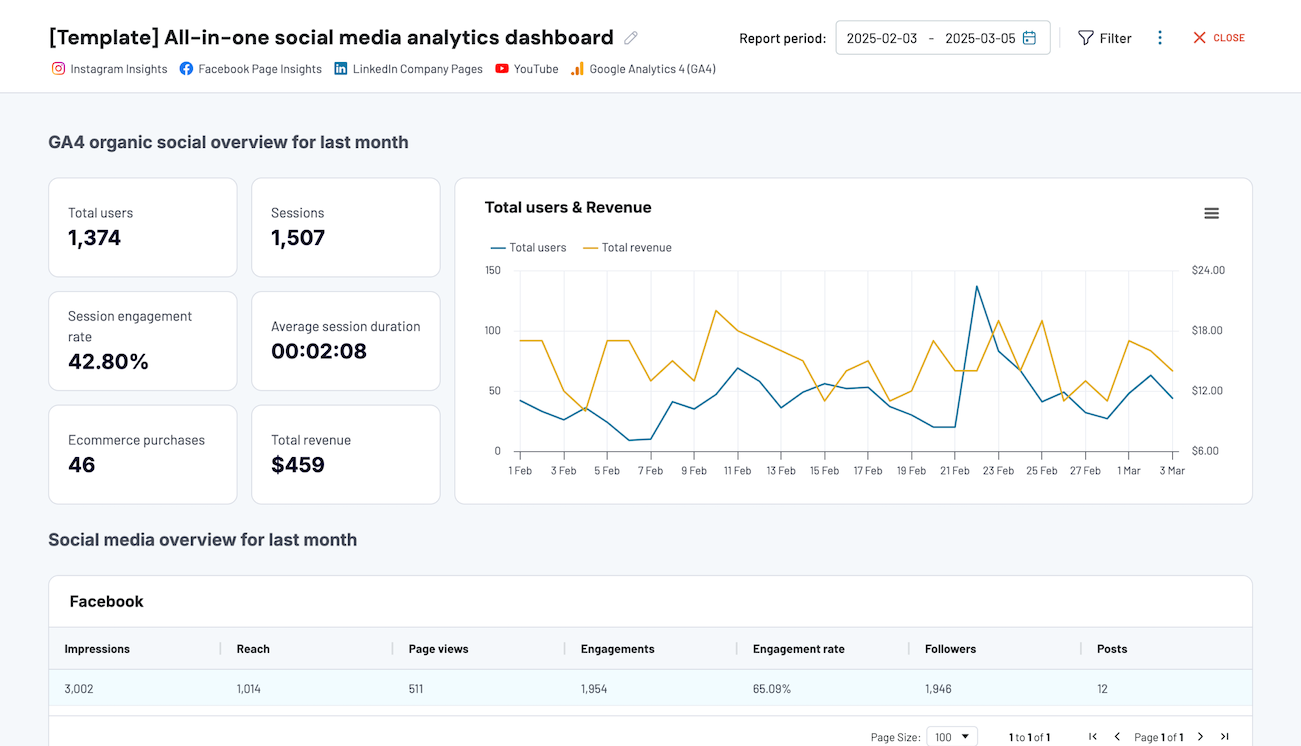
Task: Click the YouTube data source icon
Action: point(501,69)
